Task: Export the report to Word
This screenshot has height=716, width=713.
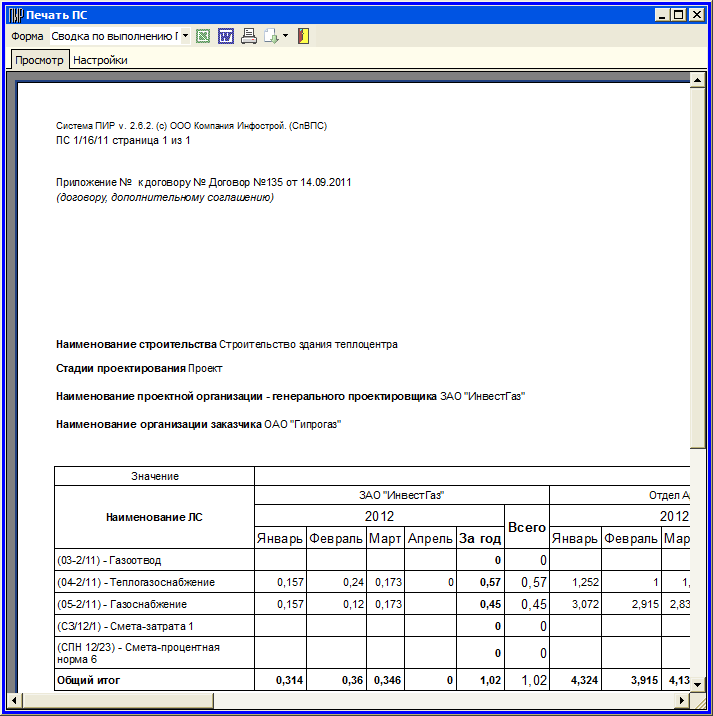Action: [225, 36]
